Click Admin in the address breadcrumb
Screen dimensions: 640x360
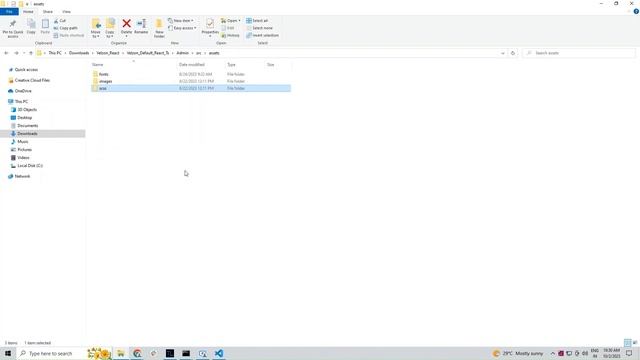[x=182, y=53]
